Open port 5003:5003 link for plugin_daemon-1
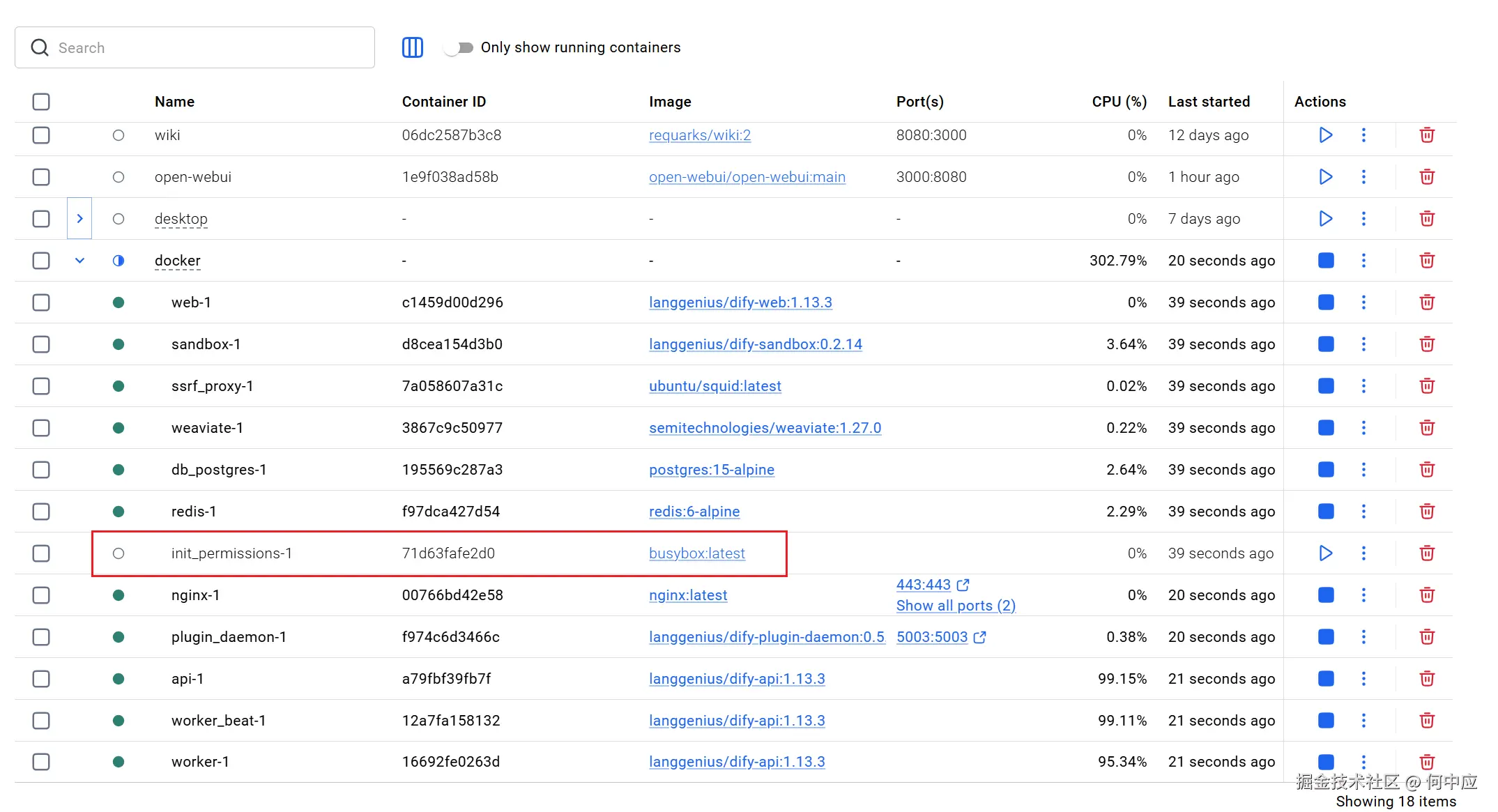Screen dimensions: 1498x812 (931, 637)
